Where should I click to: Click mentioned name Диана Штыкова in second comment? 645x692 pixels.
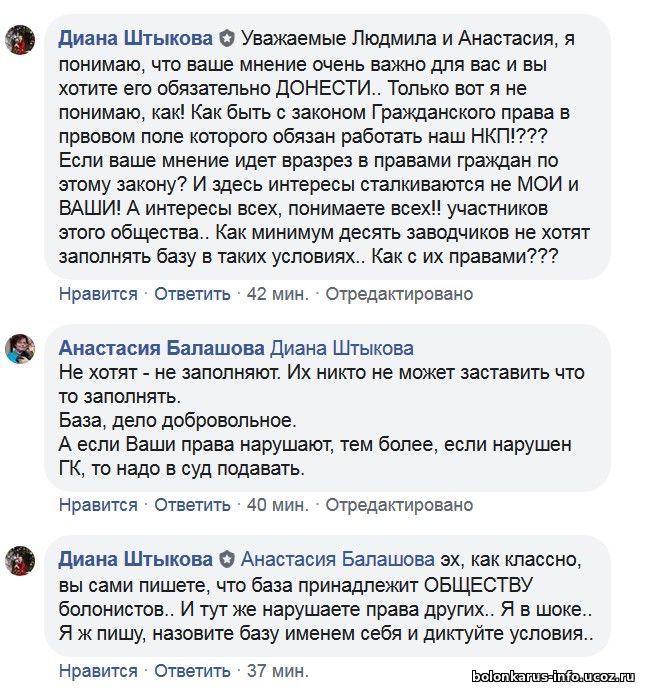(342, 348)
